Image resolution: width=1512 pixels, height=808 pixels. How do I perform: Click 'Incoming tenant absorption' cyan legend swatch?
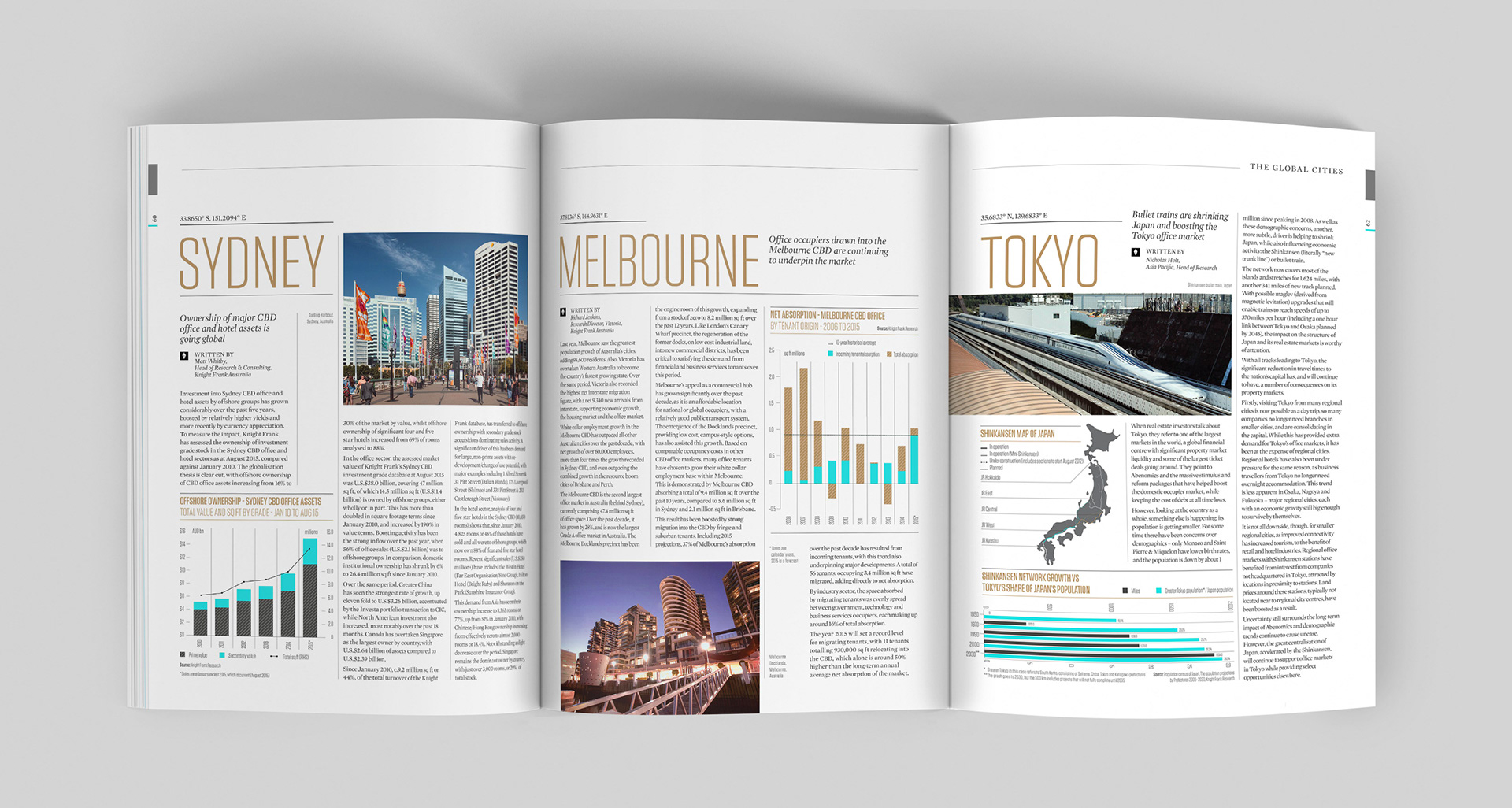tap(831, 354)
